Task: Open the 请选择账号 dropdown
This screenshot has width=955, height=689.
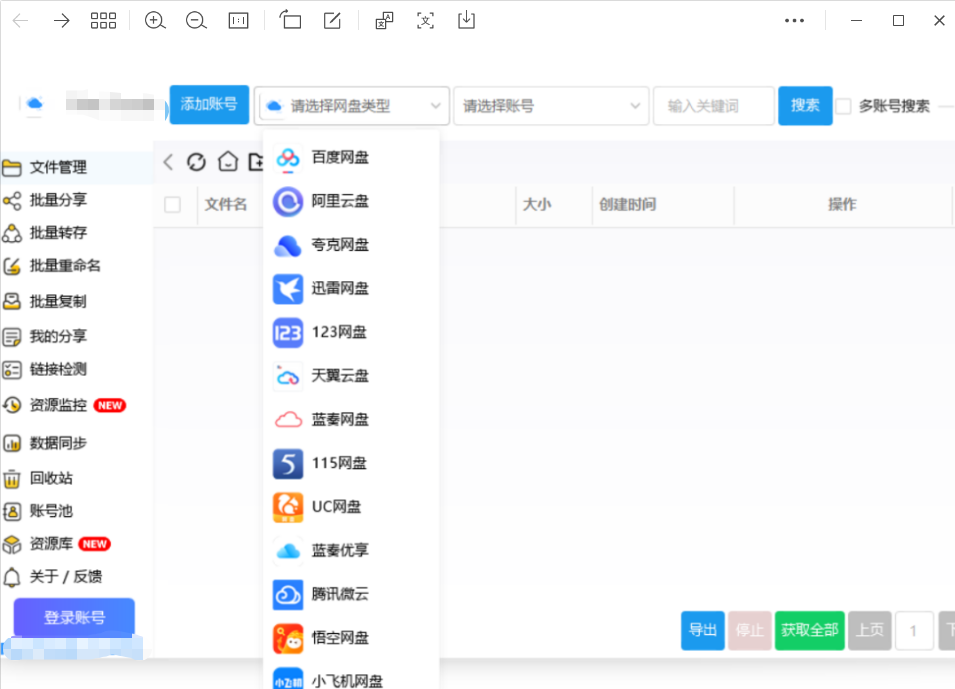Action: (x=551, y=105)
